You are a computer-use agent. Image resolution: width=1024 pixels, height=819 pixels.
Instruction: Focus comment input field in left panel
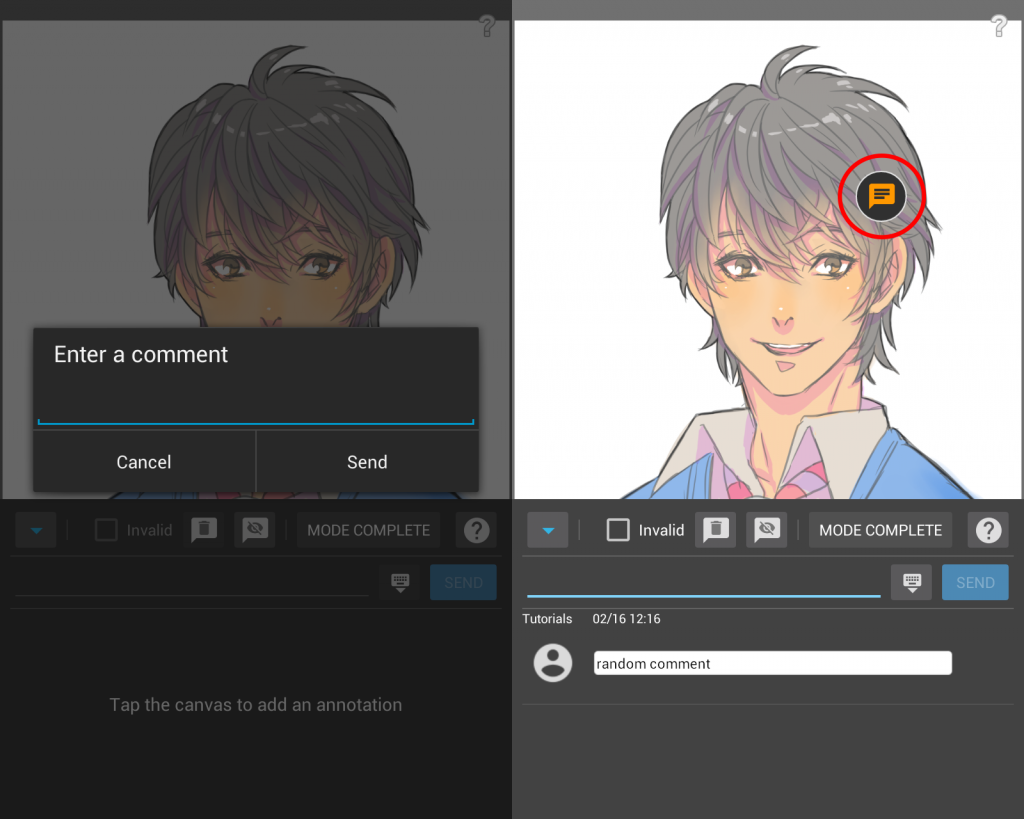pyautogui.click(x=192, y=582)
